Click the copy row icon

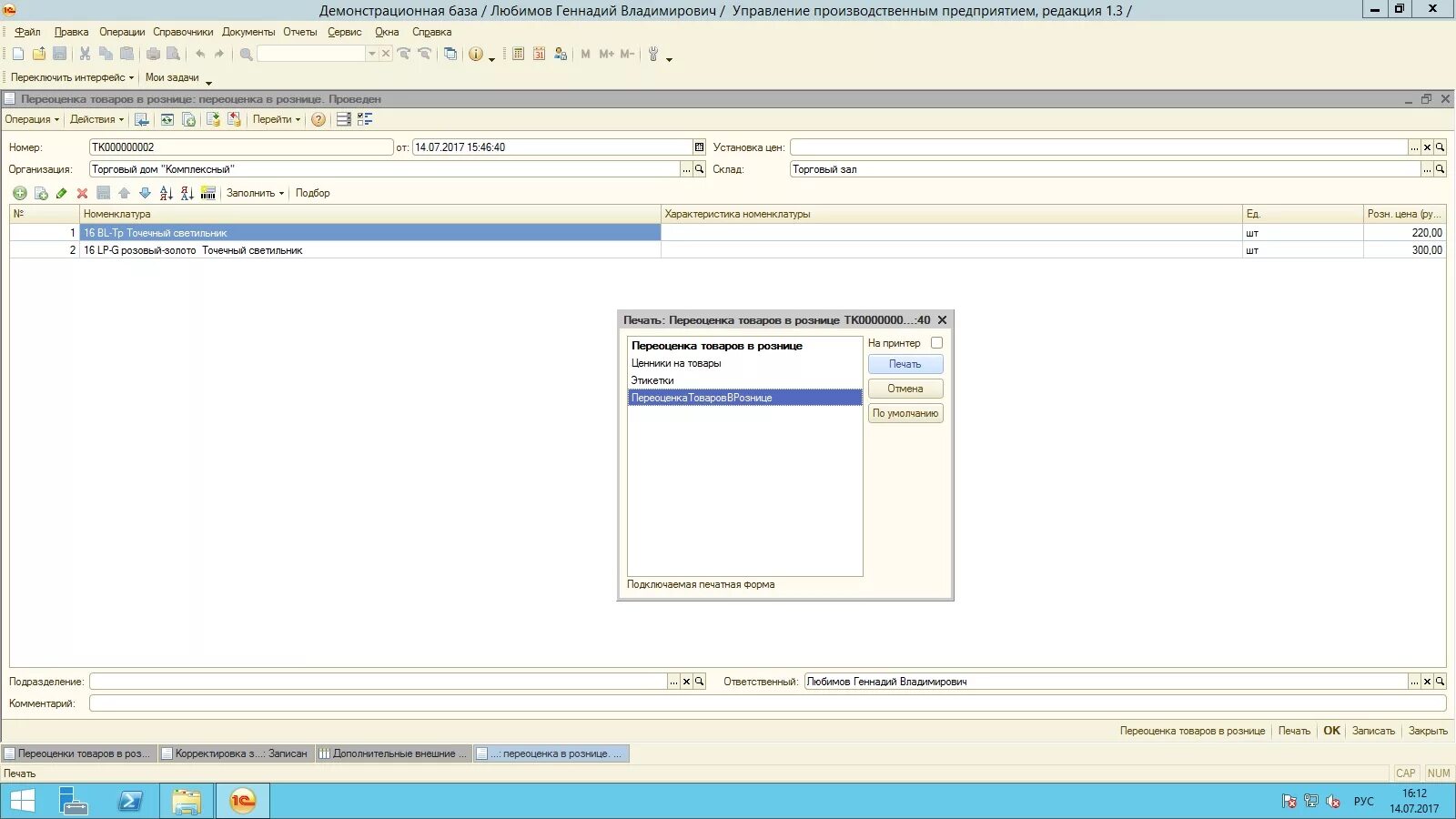[x=41, y=193]
